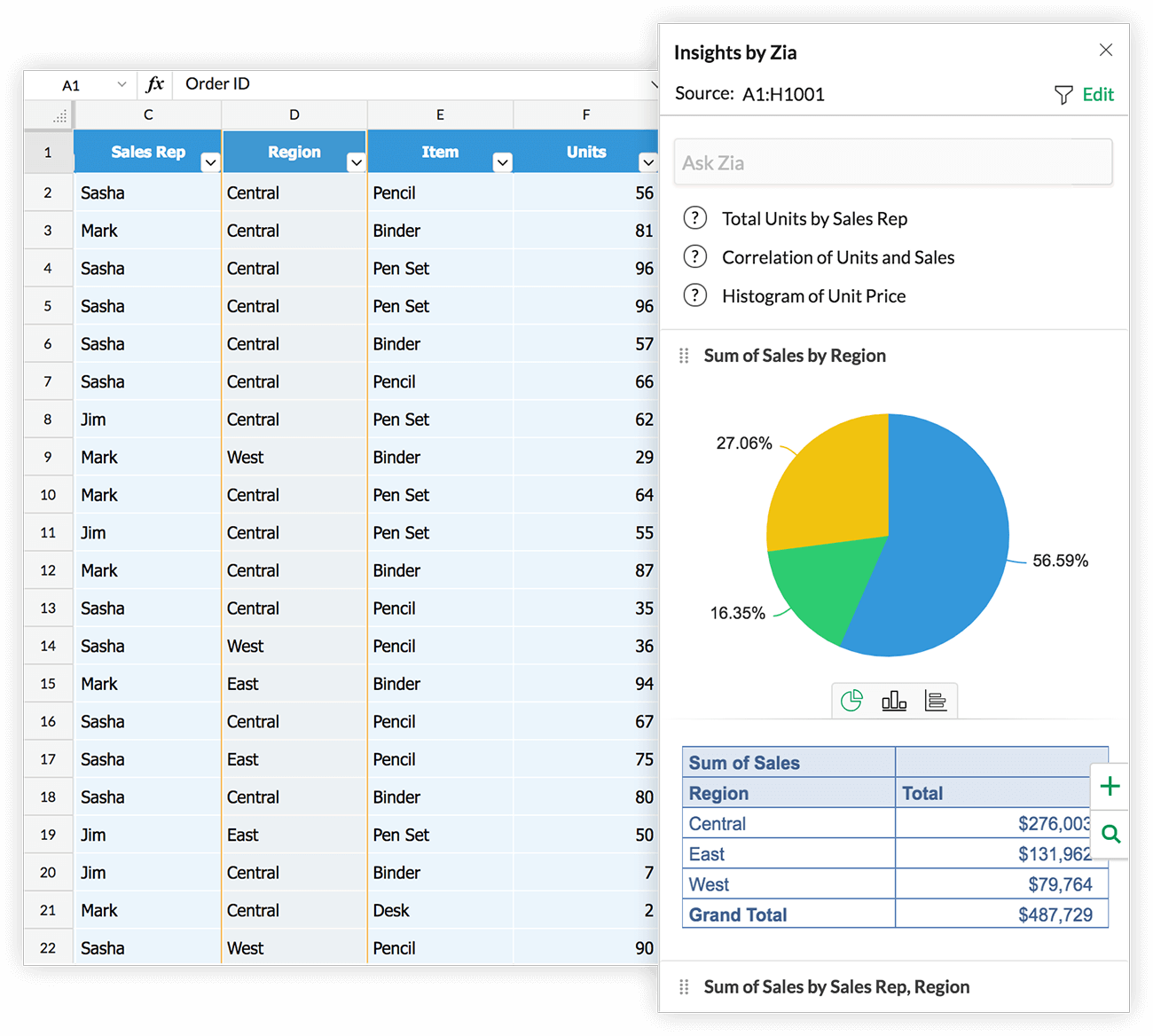
Task: Select row 9 header
Action: pyautogui.click(x=49, y=458)
